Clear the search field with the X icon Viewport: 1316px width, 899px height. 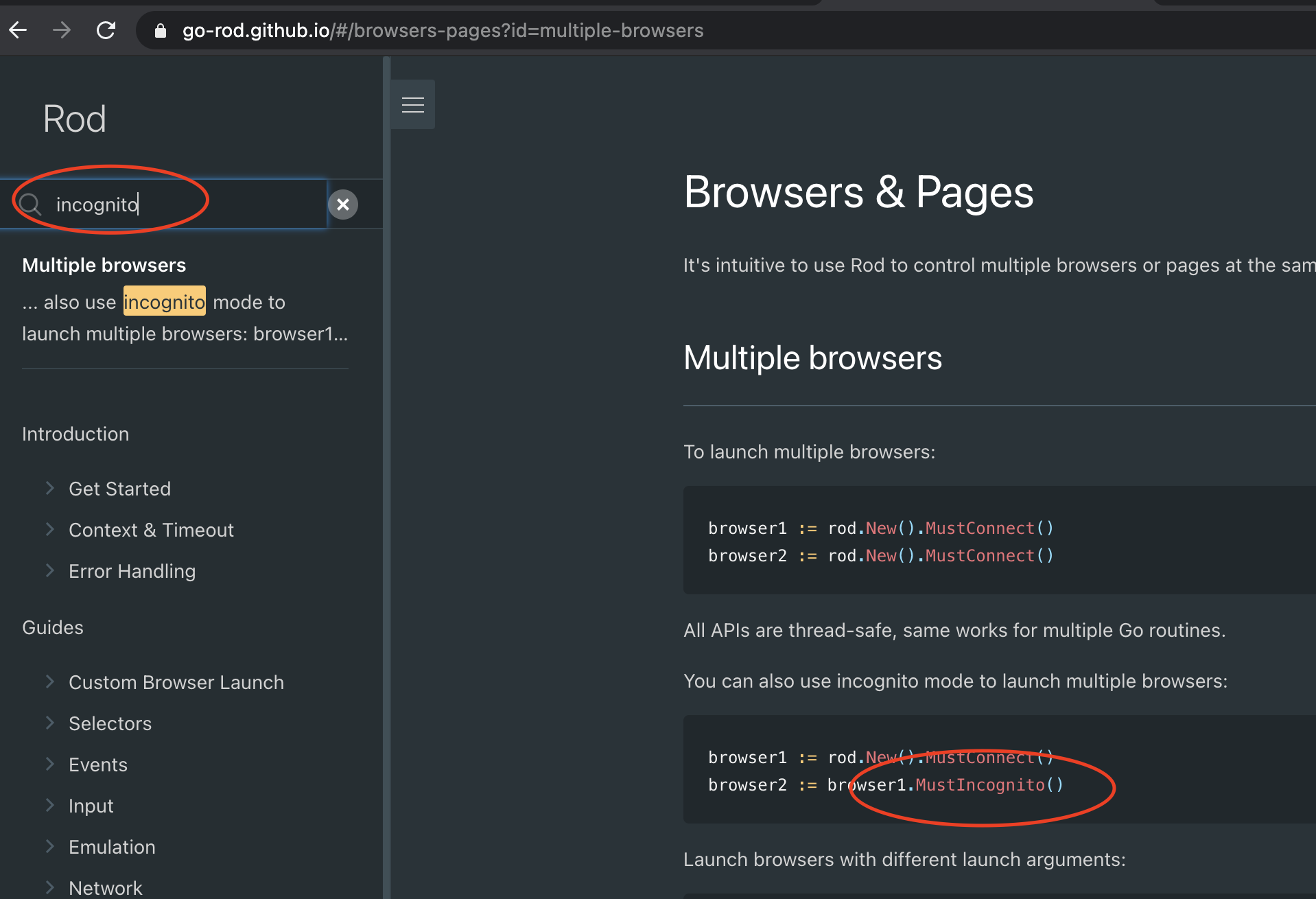[x=343, y=204]
